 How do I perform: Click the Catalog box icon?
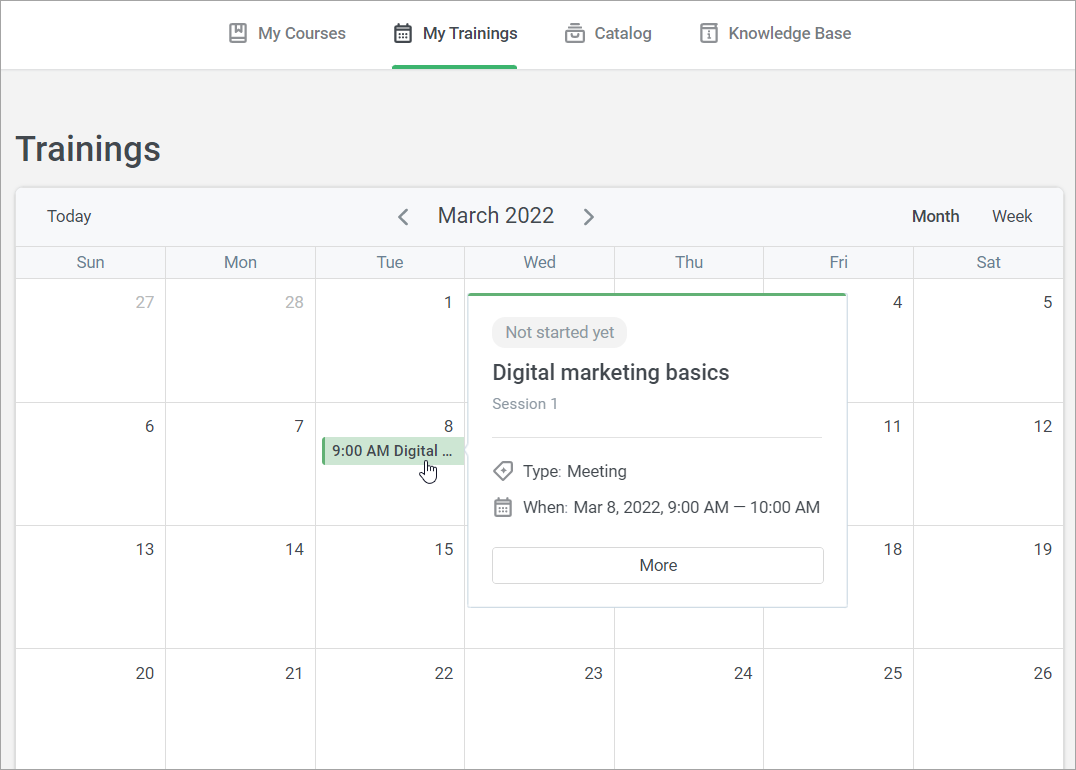(x=574, y=33)
